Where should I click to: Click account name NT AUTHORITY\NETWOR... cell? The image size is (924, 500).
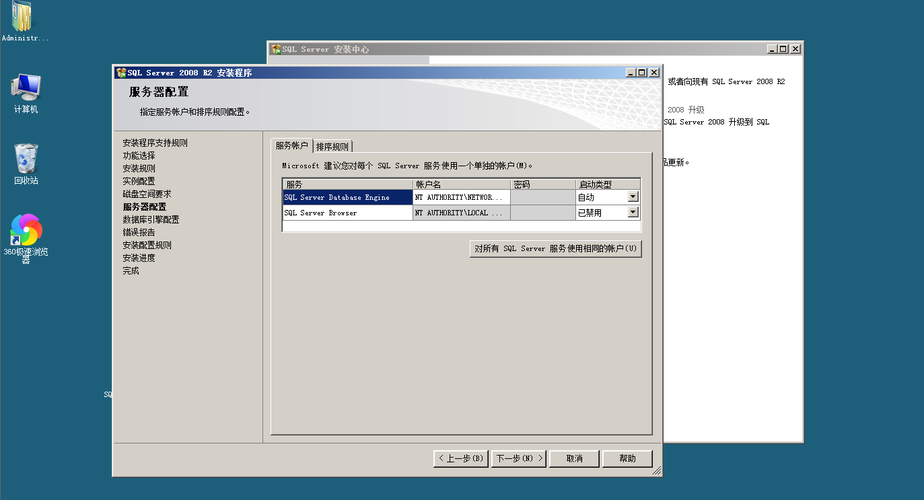click(x=461, y=197)
